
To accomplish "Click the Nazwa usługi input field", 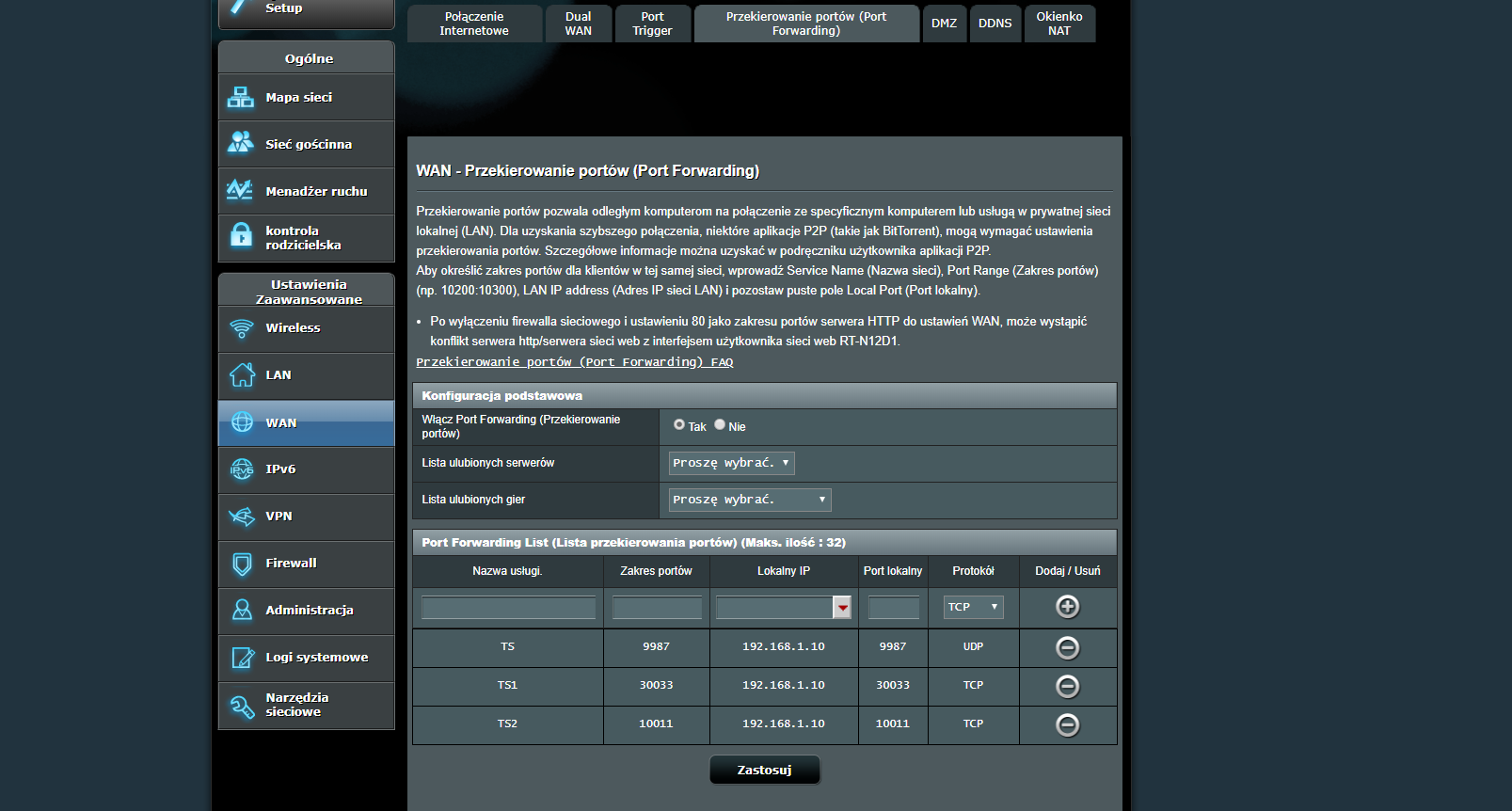I will (x=508, y=608).
